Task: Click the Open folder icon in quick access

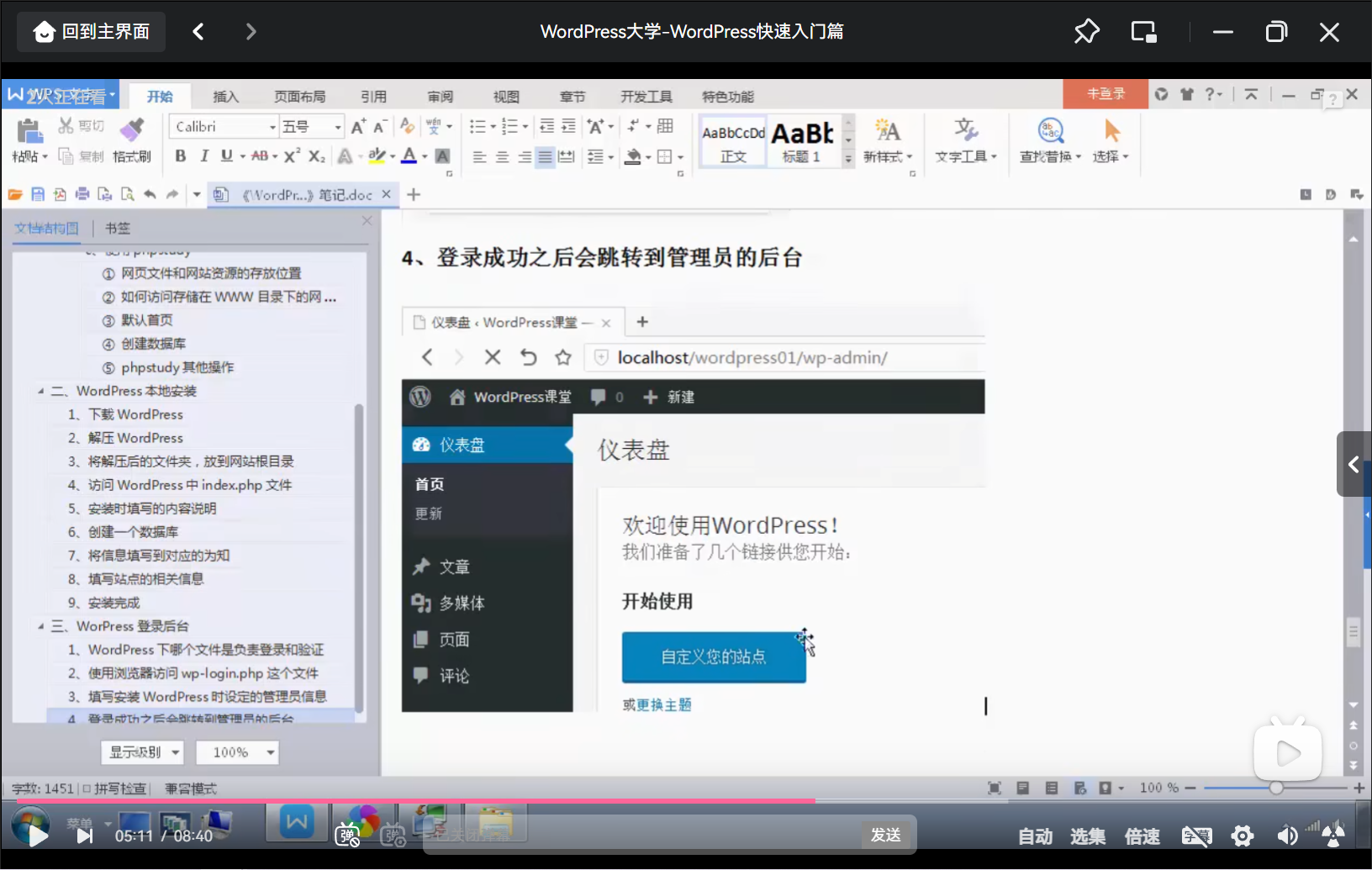Action: (15, 194)
